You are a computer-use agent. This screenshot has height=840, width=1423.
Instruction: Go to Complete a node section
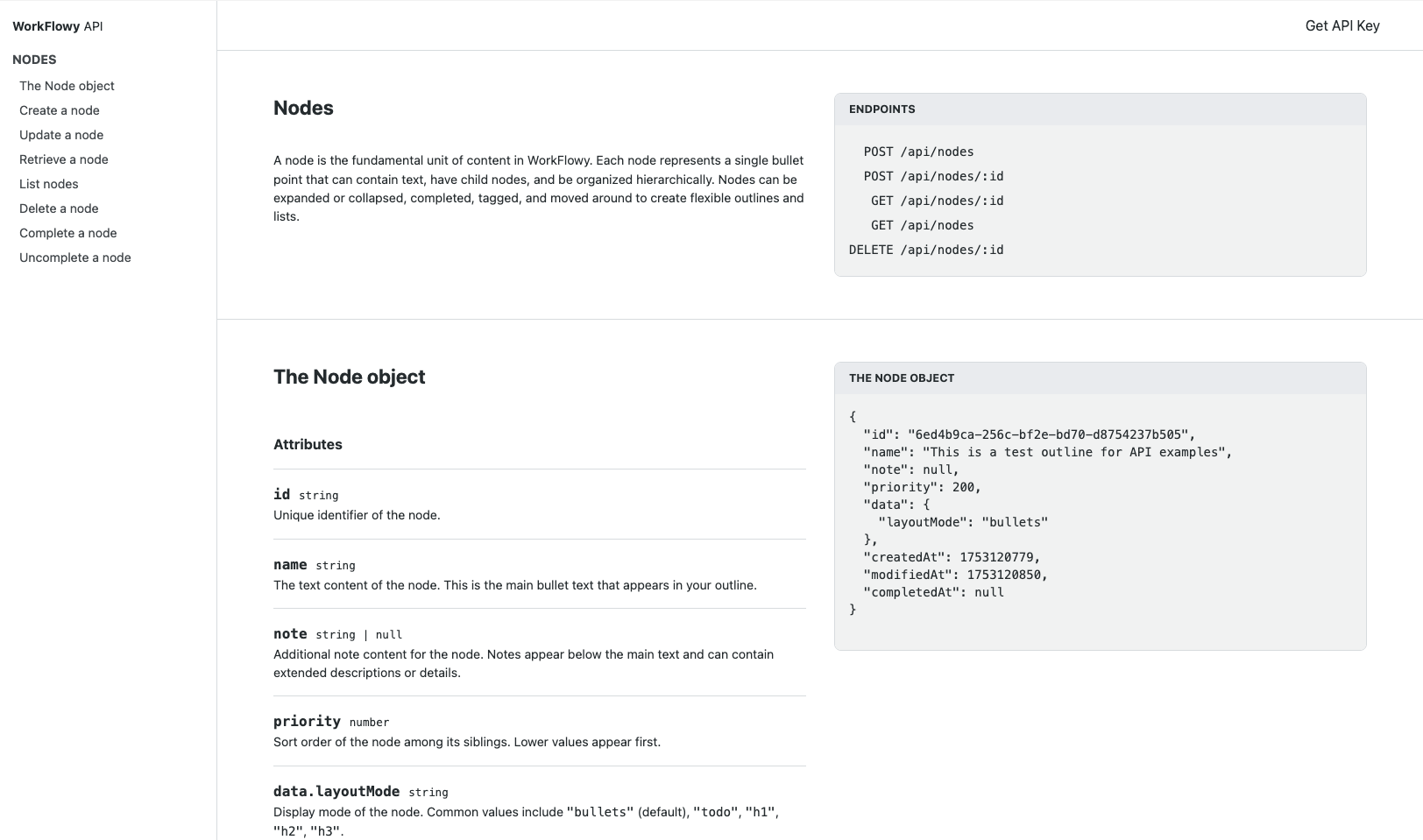[68, 233]
